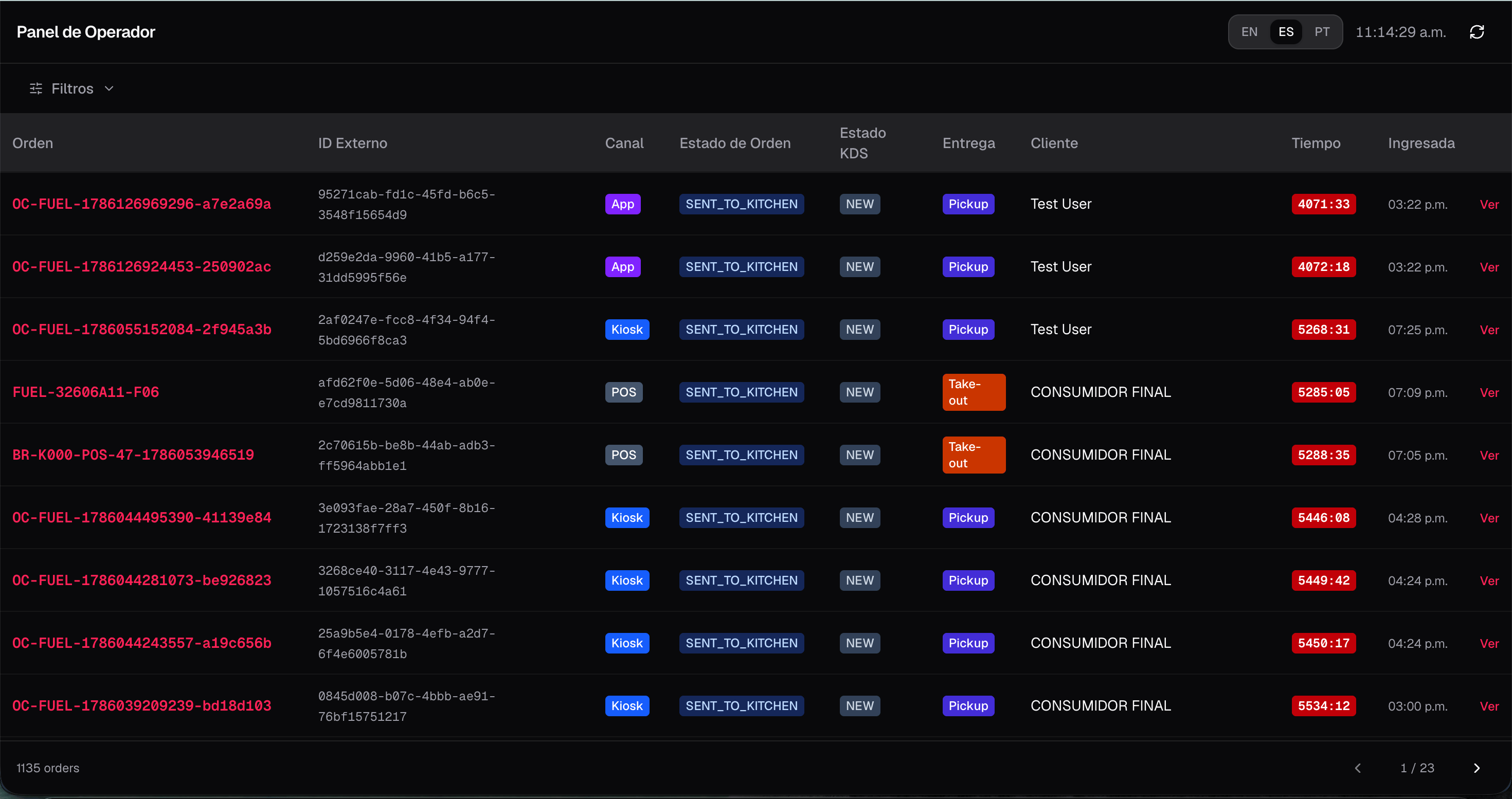Screen dimensions: 1512x799
Task: Click Ver for the 5449:42 order
Action: 1489,582
